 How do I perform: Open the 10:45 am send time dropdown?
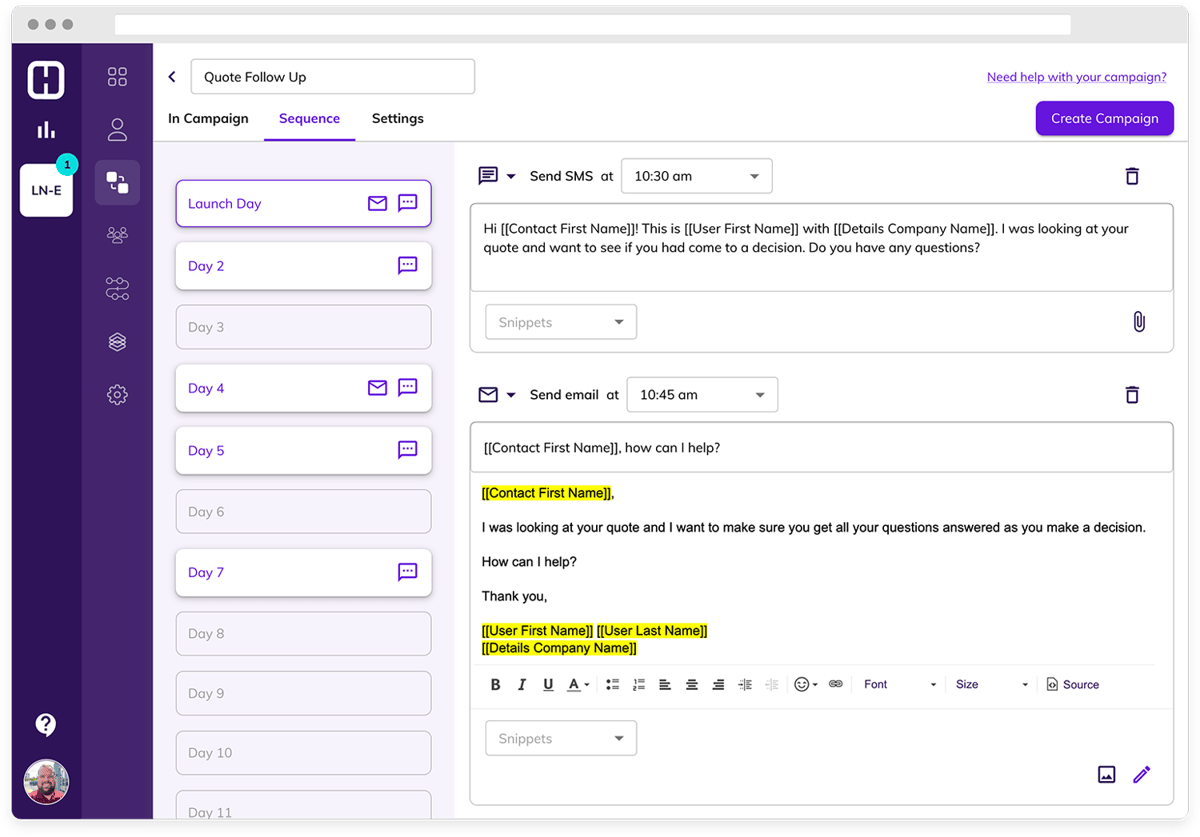coord(701,394)
